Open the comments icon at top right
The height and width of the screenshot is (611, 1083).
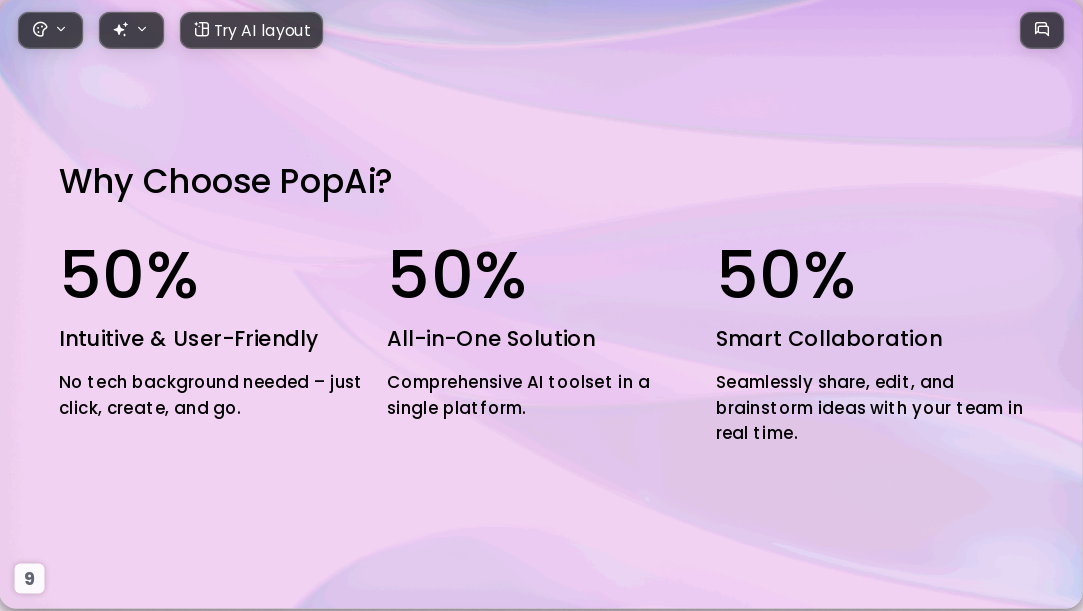(1042, 30)
